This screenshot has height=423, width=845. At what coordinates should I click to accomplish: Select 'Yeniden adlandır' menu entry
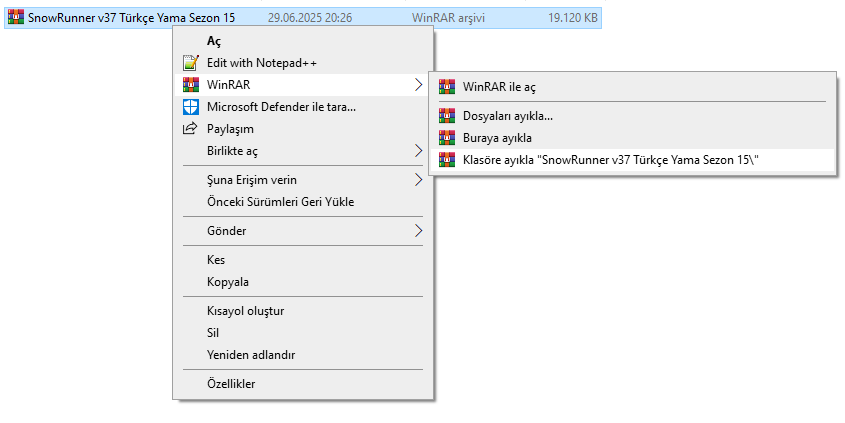point(251,355)
